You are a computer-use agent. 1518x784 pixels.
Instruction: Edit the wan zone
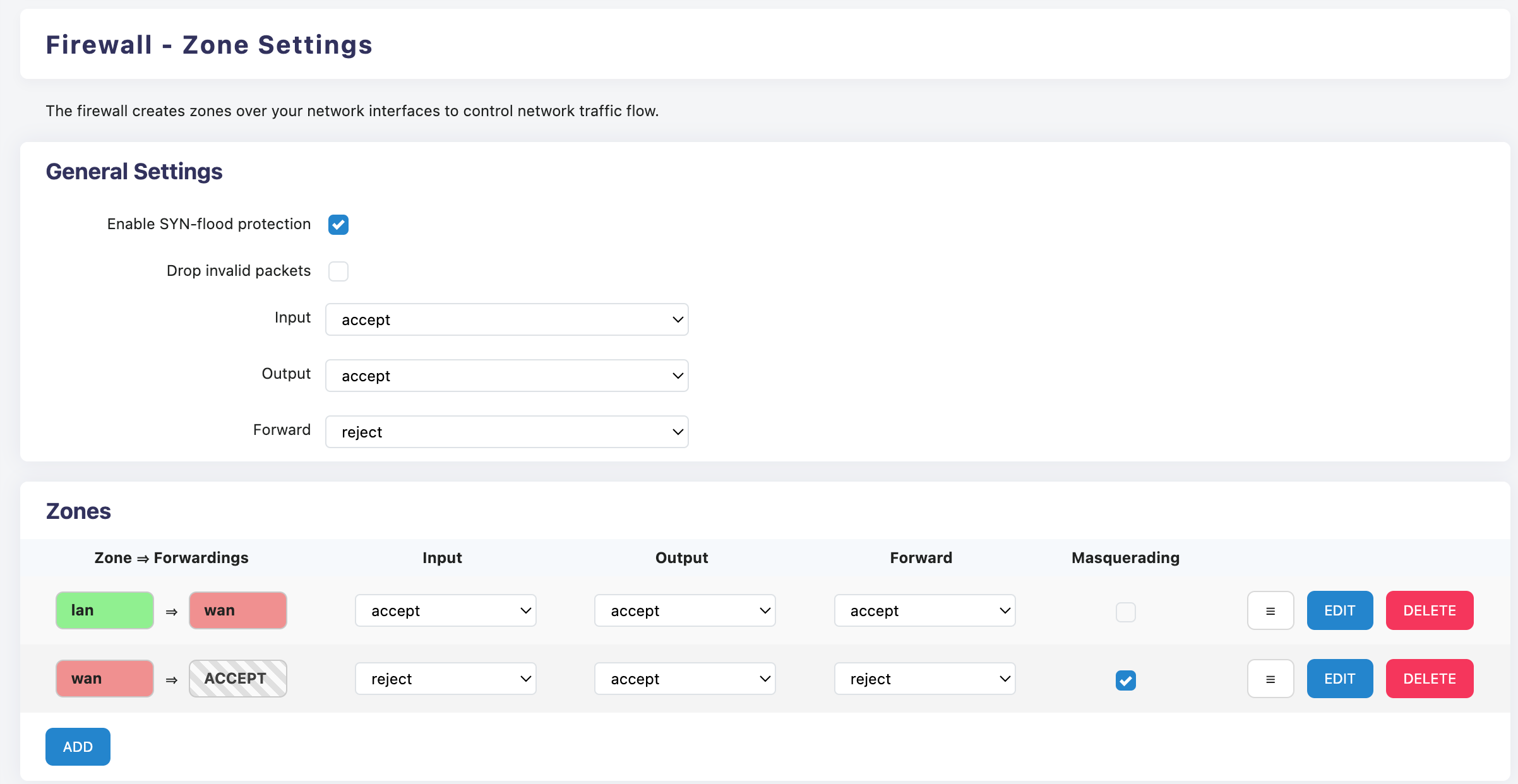click(1339, 679)
